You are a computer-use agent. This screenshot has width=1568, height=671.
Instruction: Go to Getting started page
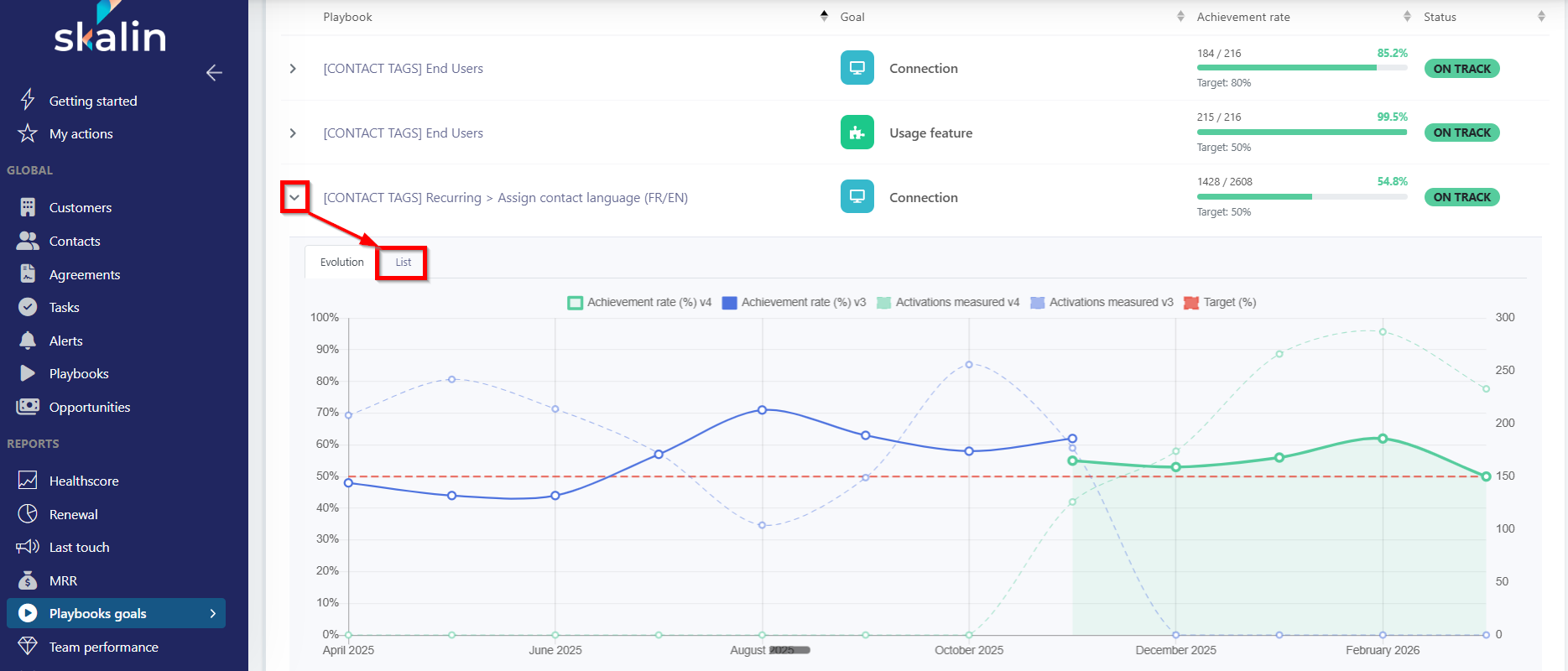[x=92, y=101]
